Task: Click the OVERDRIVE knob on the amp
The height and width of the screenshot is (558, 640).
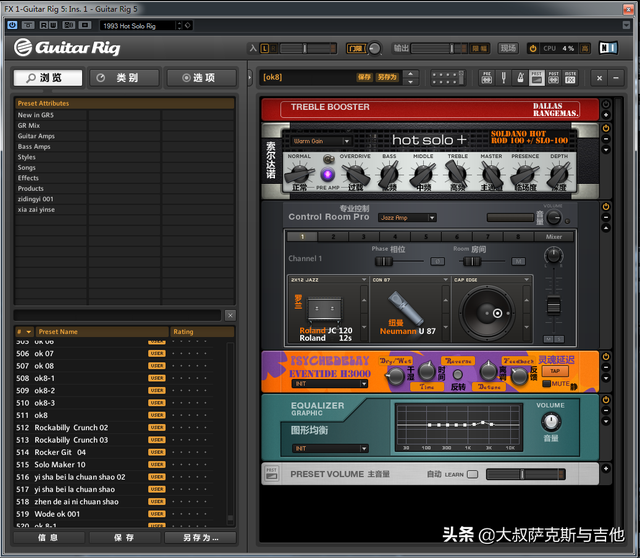Action: point(355,174)
